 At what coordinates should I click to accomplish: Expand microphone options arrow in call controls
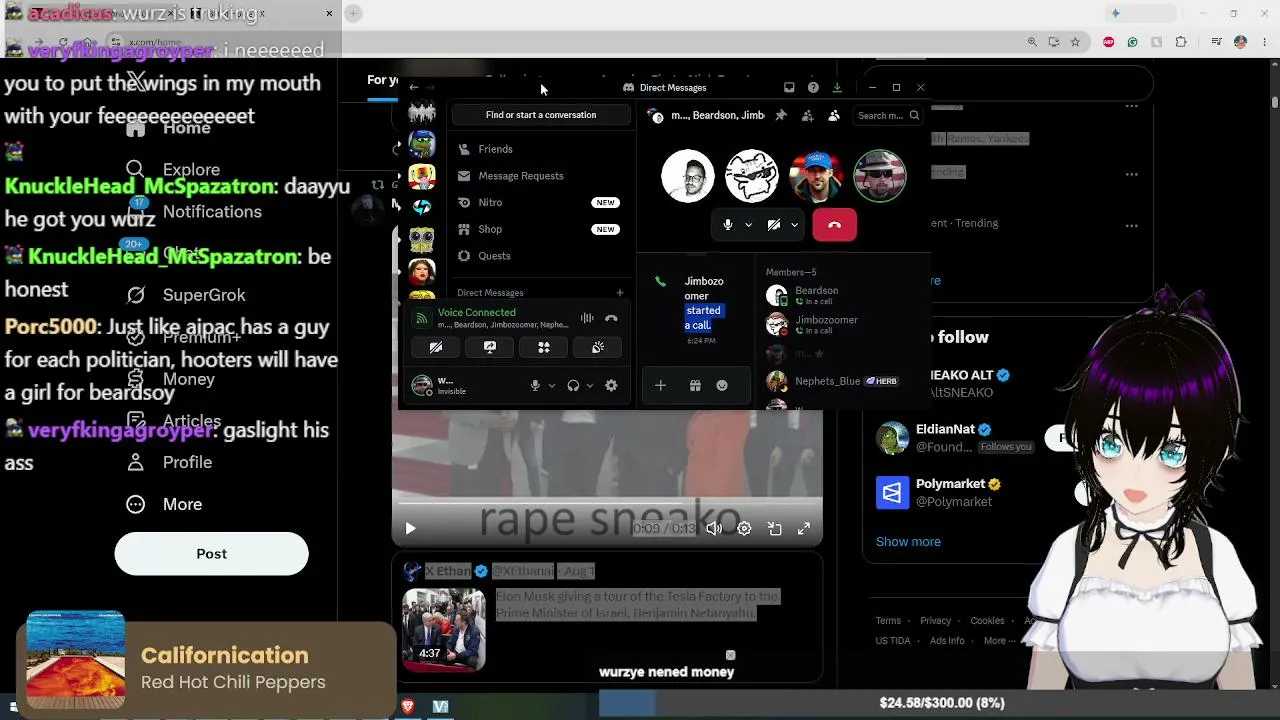[x=748, y=225]
